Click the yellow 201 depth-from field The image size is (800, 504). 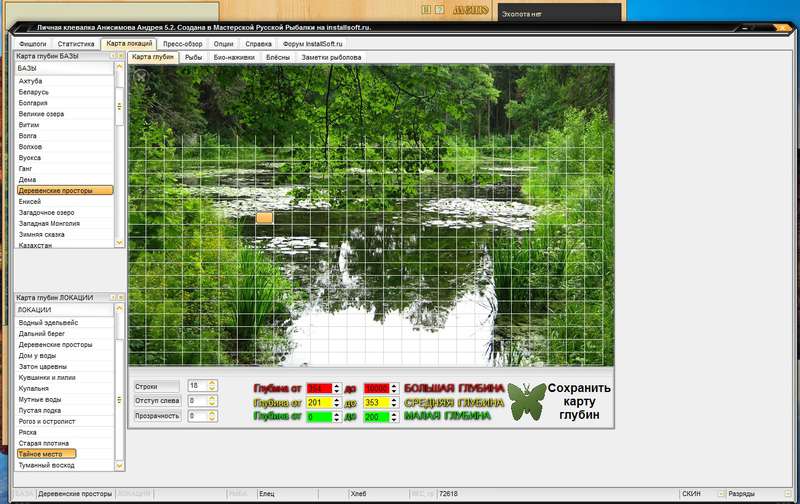[x=319, y=402]
